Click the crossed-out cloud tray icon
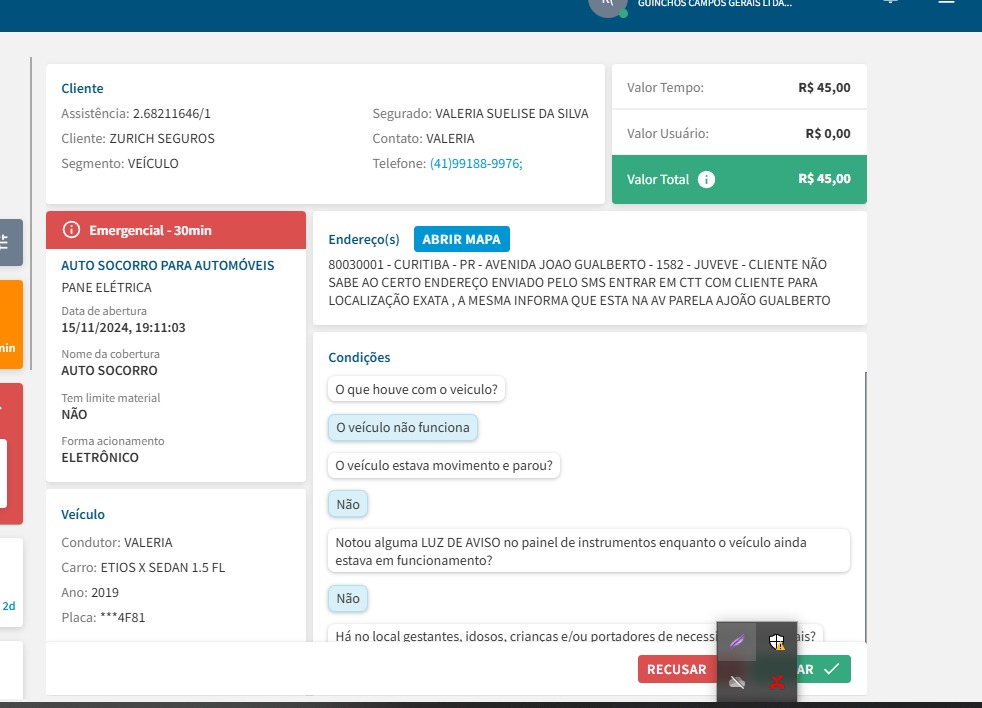The height and width of the screenshot is (708, 982). 737,682
